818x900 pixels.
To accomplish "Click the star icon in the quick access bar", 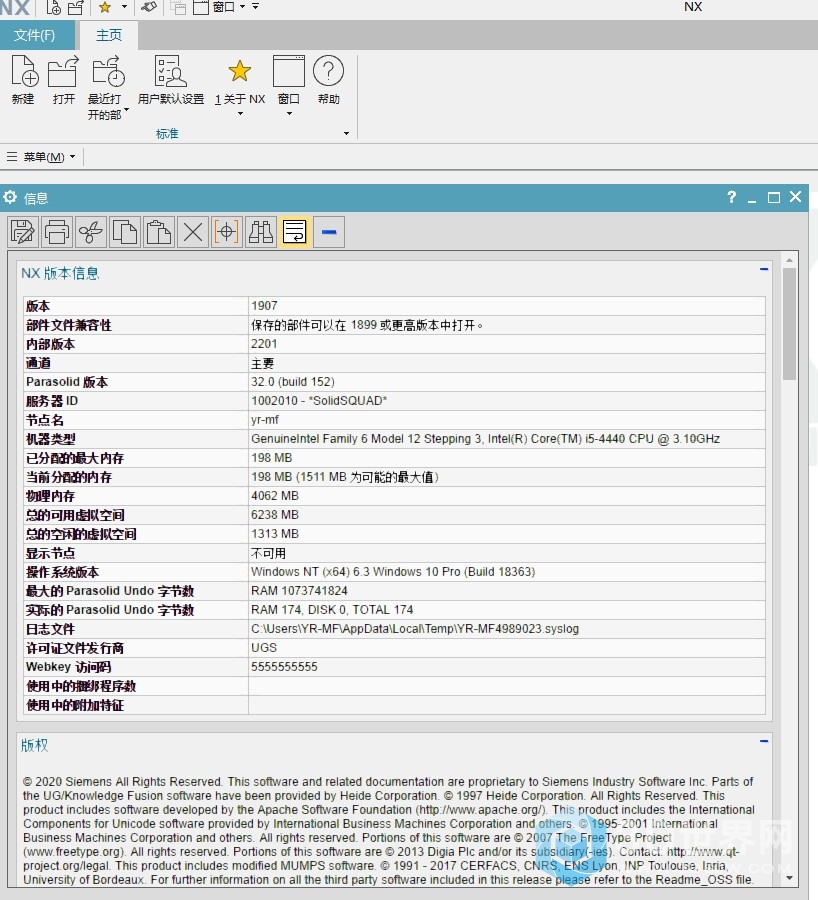I will coord(105,7).
